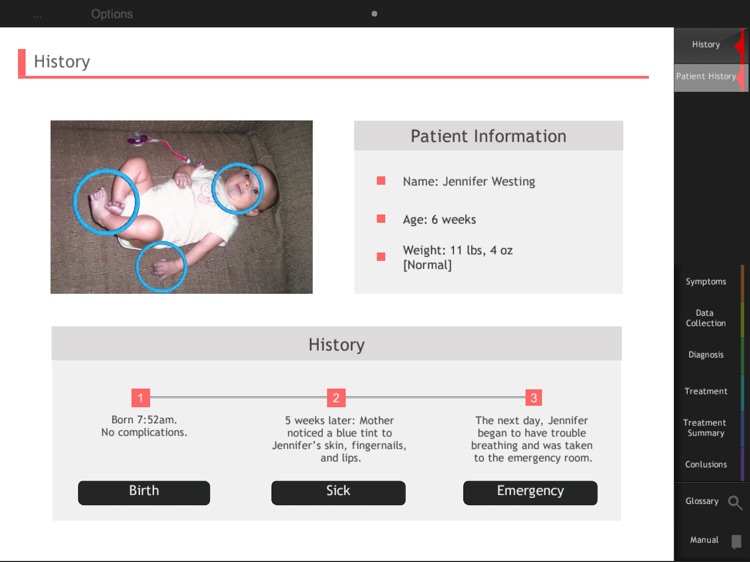Open the Manual link
The height and width of the screenshot is (562, 750).
pos(704,540)
